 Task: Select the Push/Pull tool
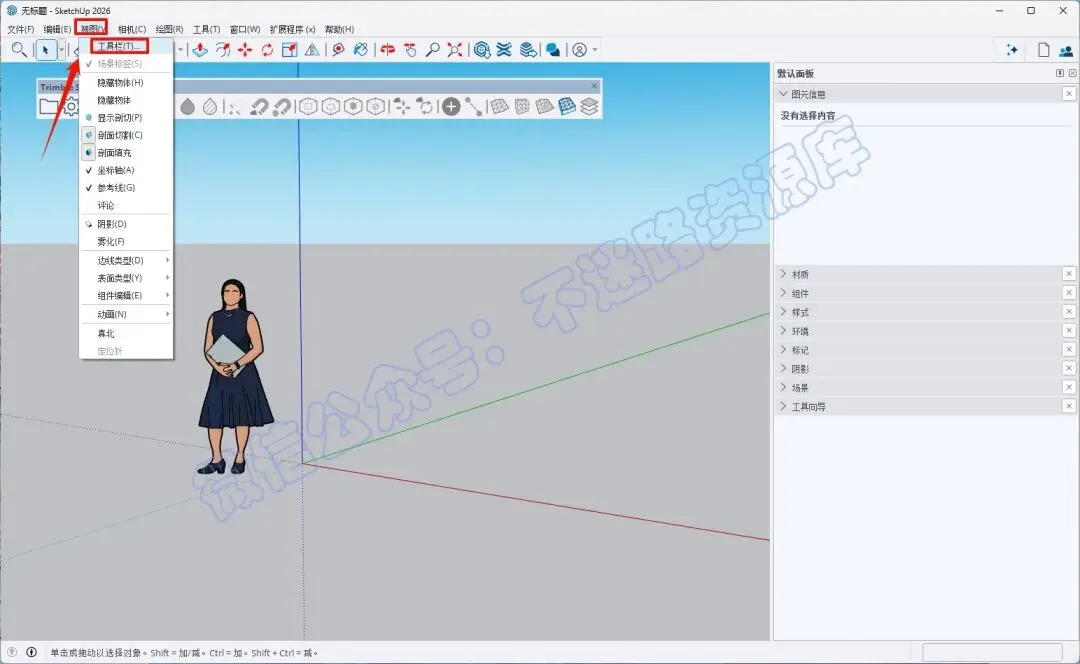click(x=200, y=50)
